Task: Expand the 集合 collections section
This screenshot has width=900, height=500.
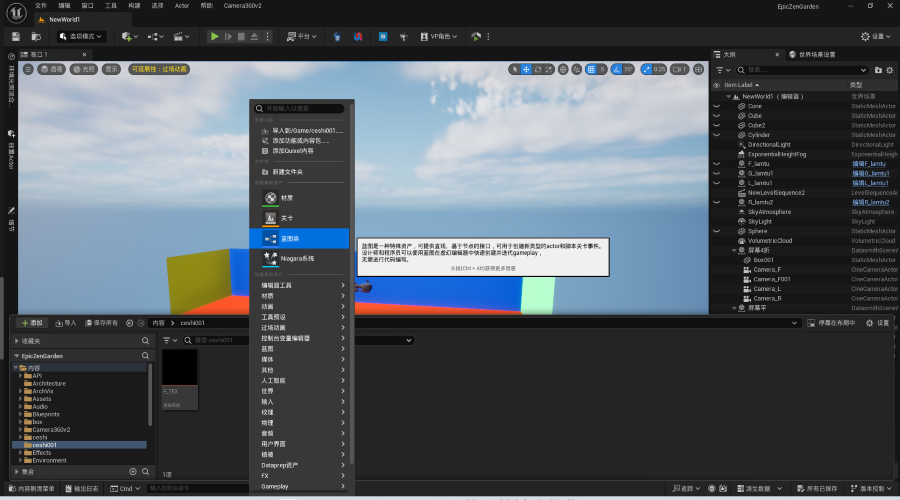Action: [17, 472]
